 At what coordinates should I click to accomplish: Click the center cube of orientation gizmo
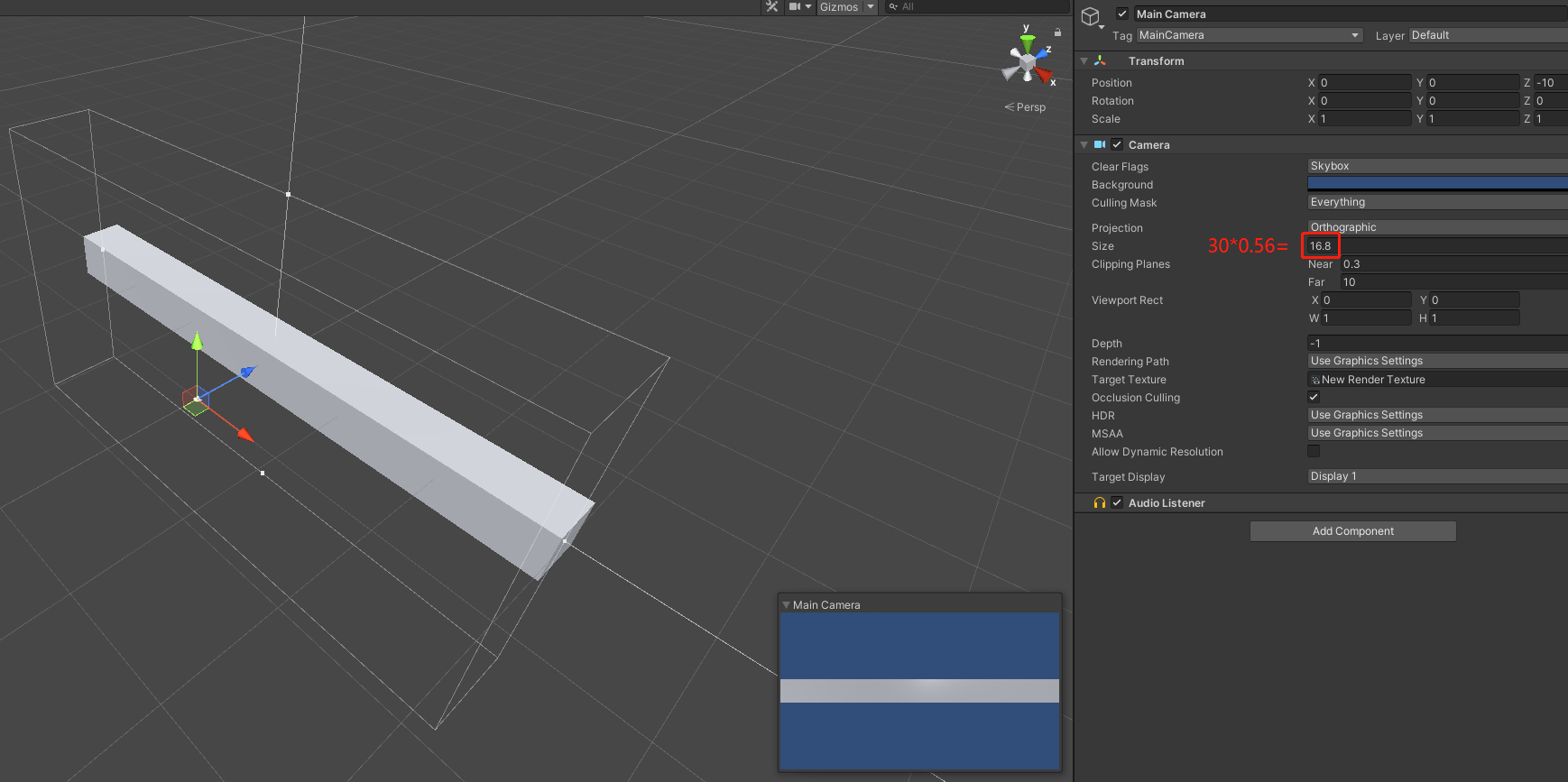pyautogui.click(x=1027, y=63)
